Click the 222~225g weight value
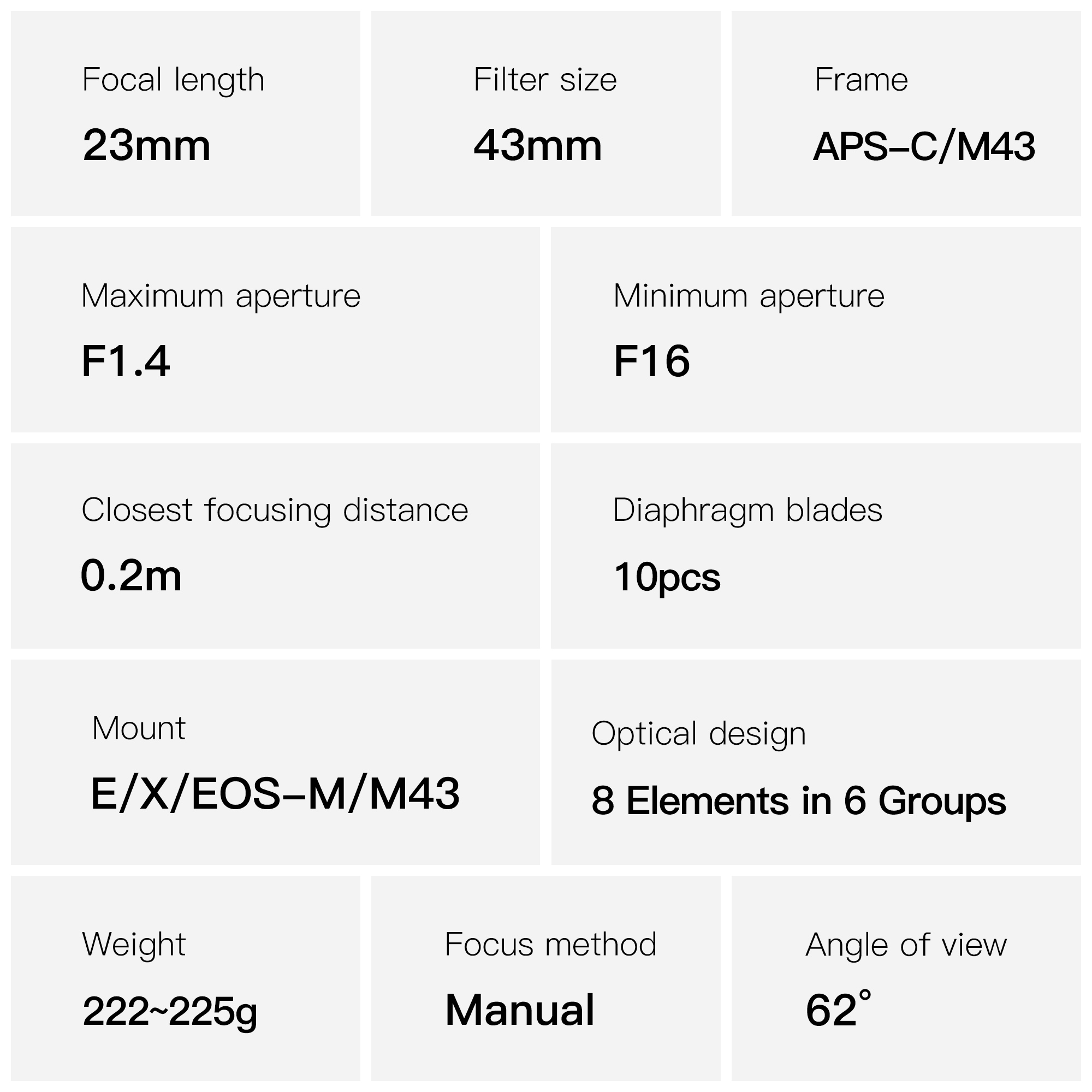Viewport: 1092px width, 1092px height. tap(170, 1011)
